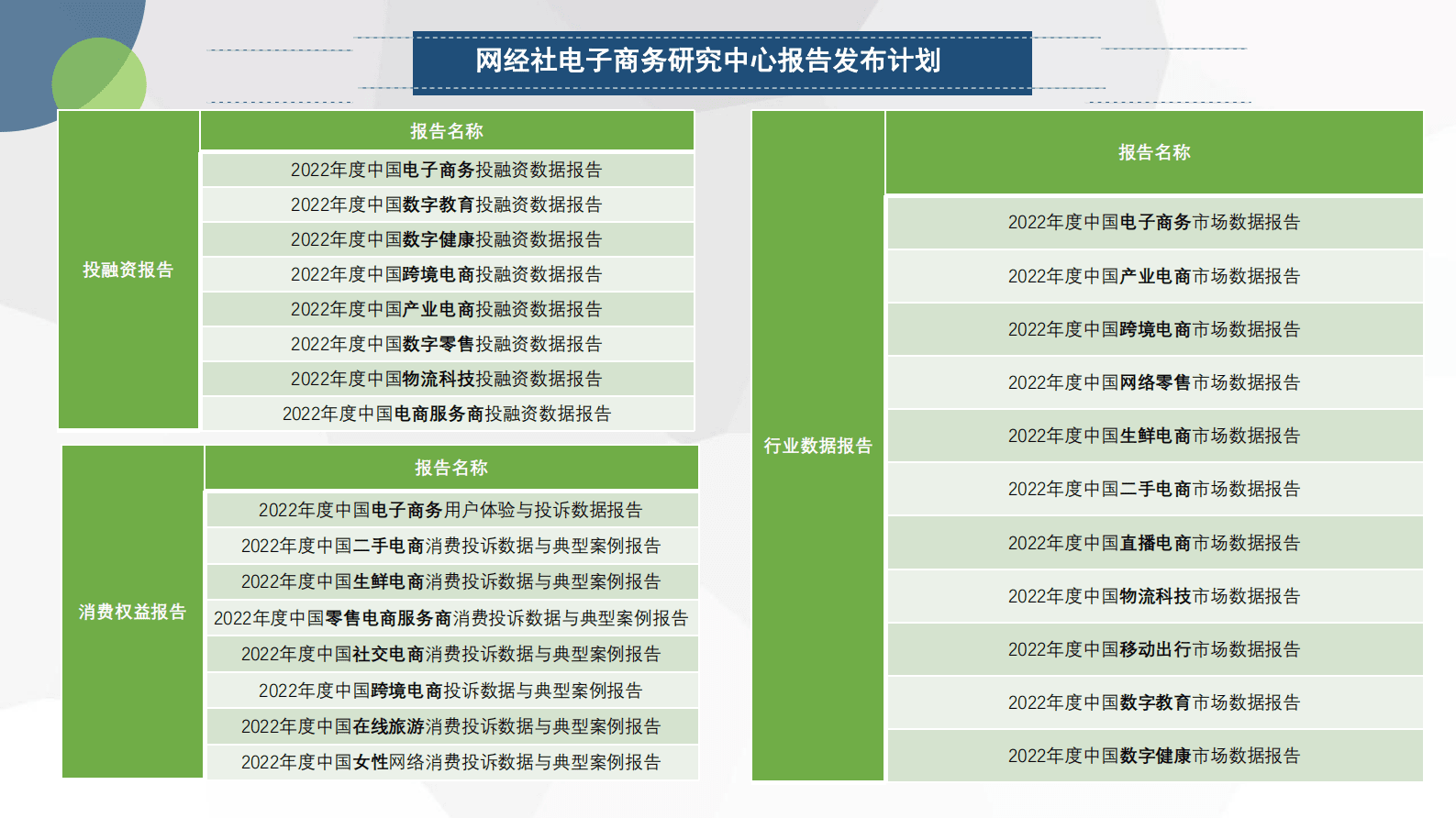Viewport: 1456px width, 818px height.
Task: Select row 2022年度中国电商服务商投融资数据报告
Action: point(447,414)
